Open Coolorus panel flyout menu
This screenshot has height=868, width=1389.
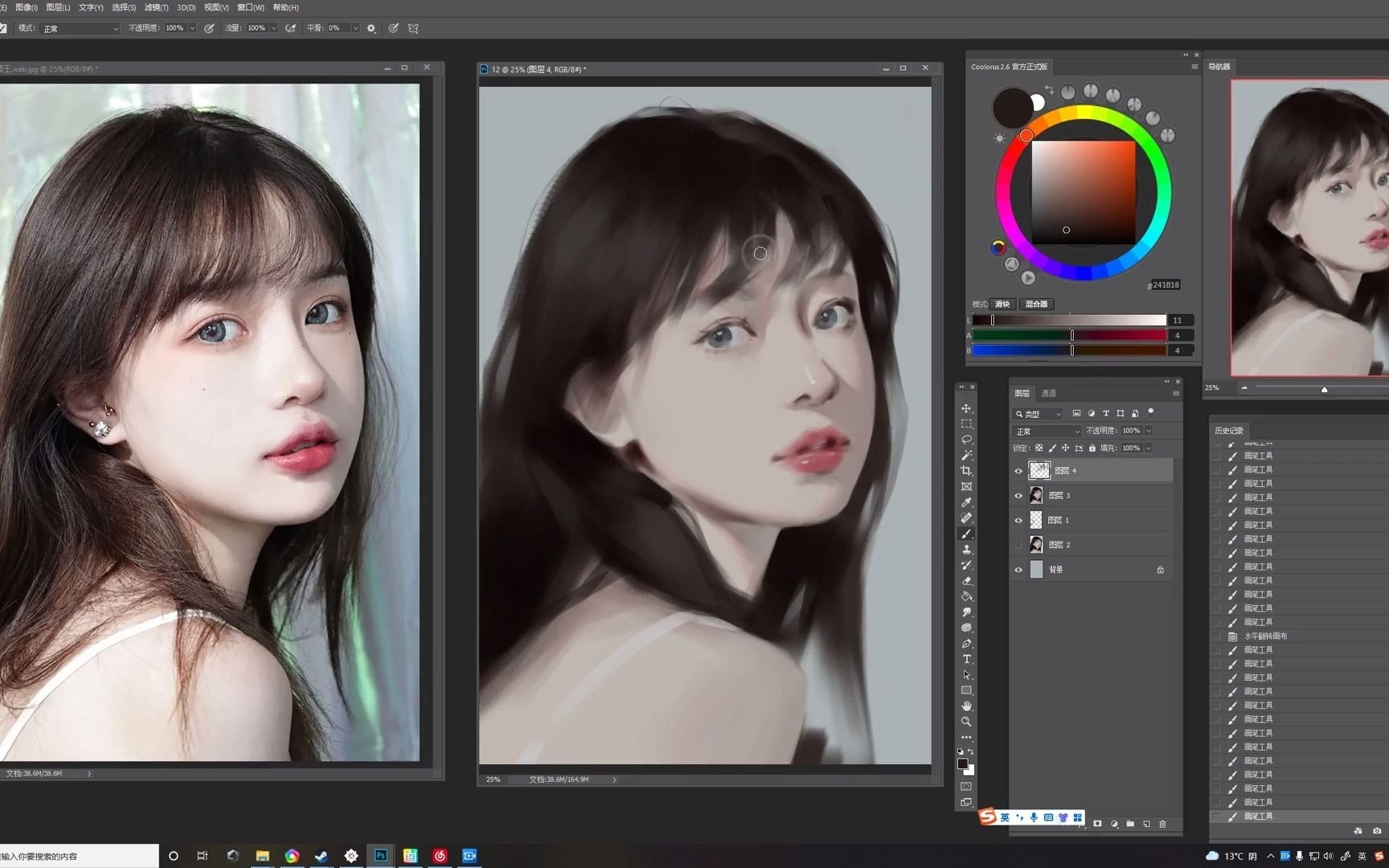pos(1194,67)
